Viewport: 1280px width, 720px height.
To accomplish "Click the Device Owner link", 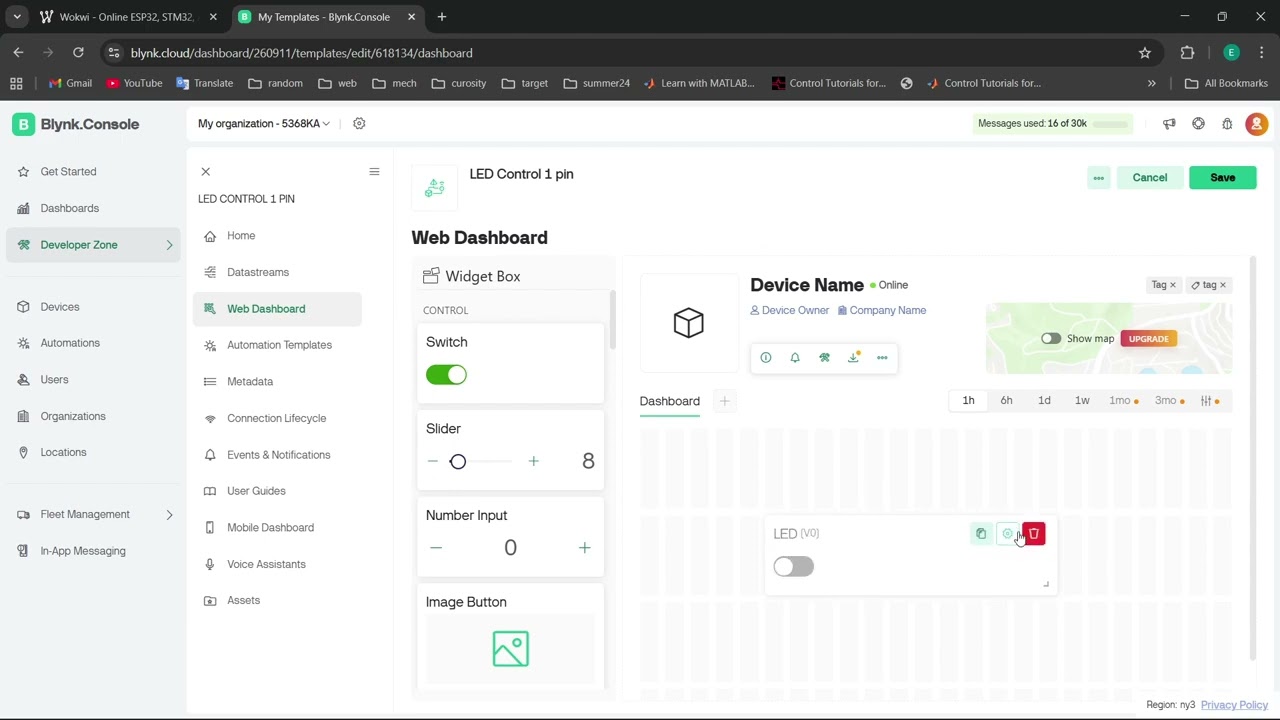I will pyautogui.click(x=790, y=311).
